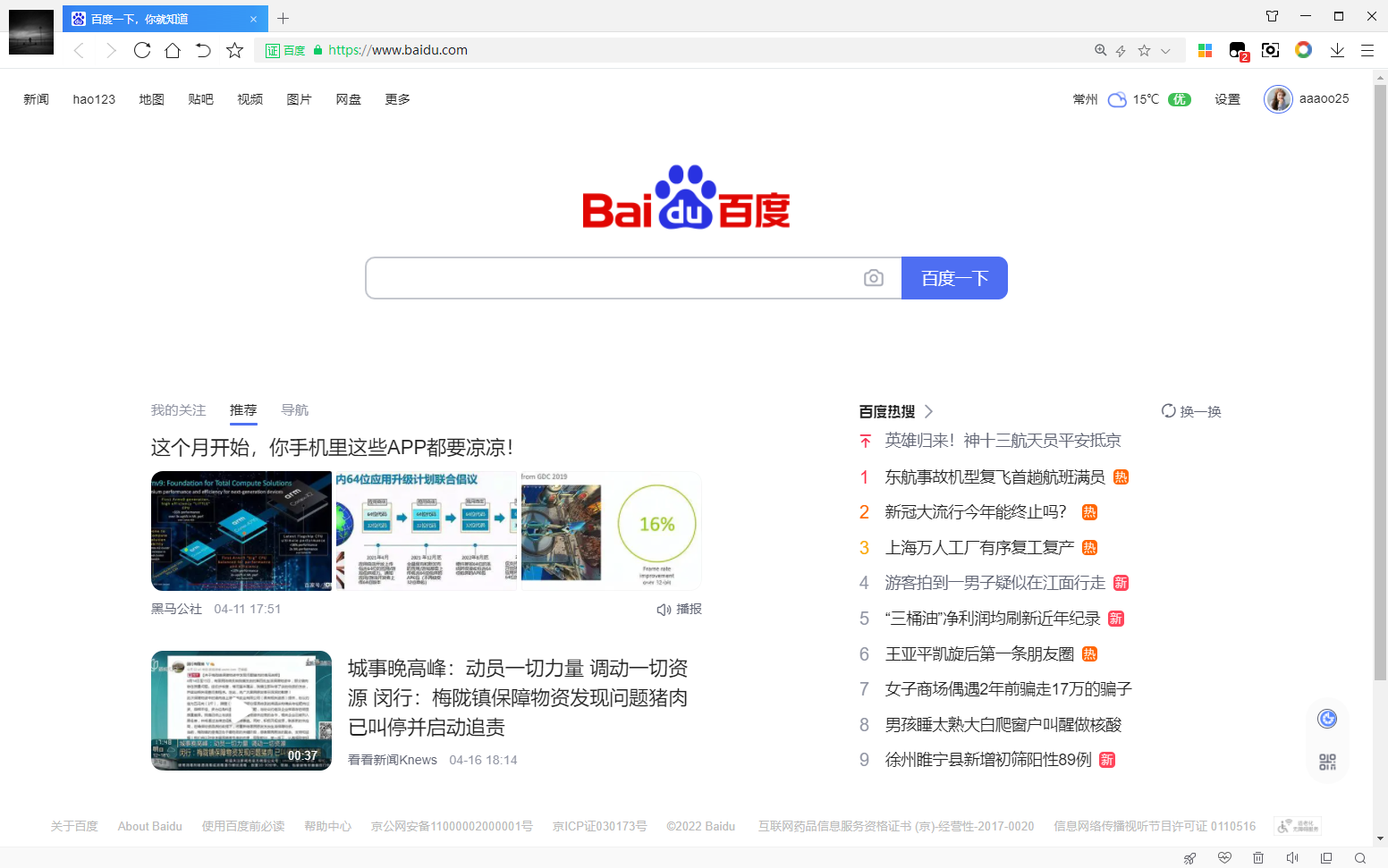Click the weather cloud icon near 常州
The image size is (1388, 868).
click(x=1117, y=99)
